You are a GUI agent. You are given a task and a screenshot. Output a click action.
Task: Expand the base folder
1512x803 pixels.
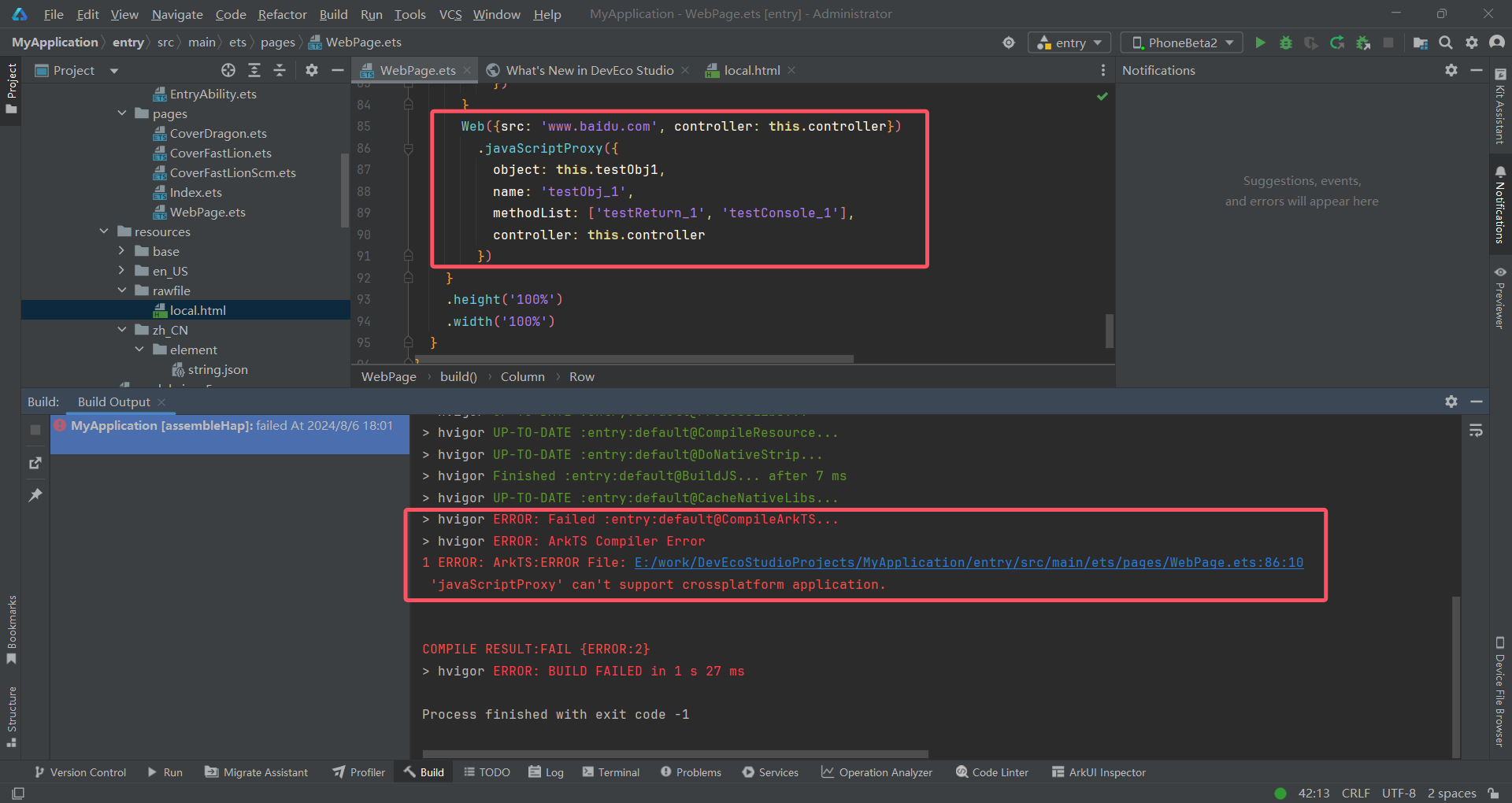pyautogui.click(x=122, y=251)
